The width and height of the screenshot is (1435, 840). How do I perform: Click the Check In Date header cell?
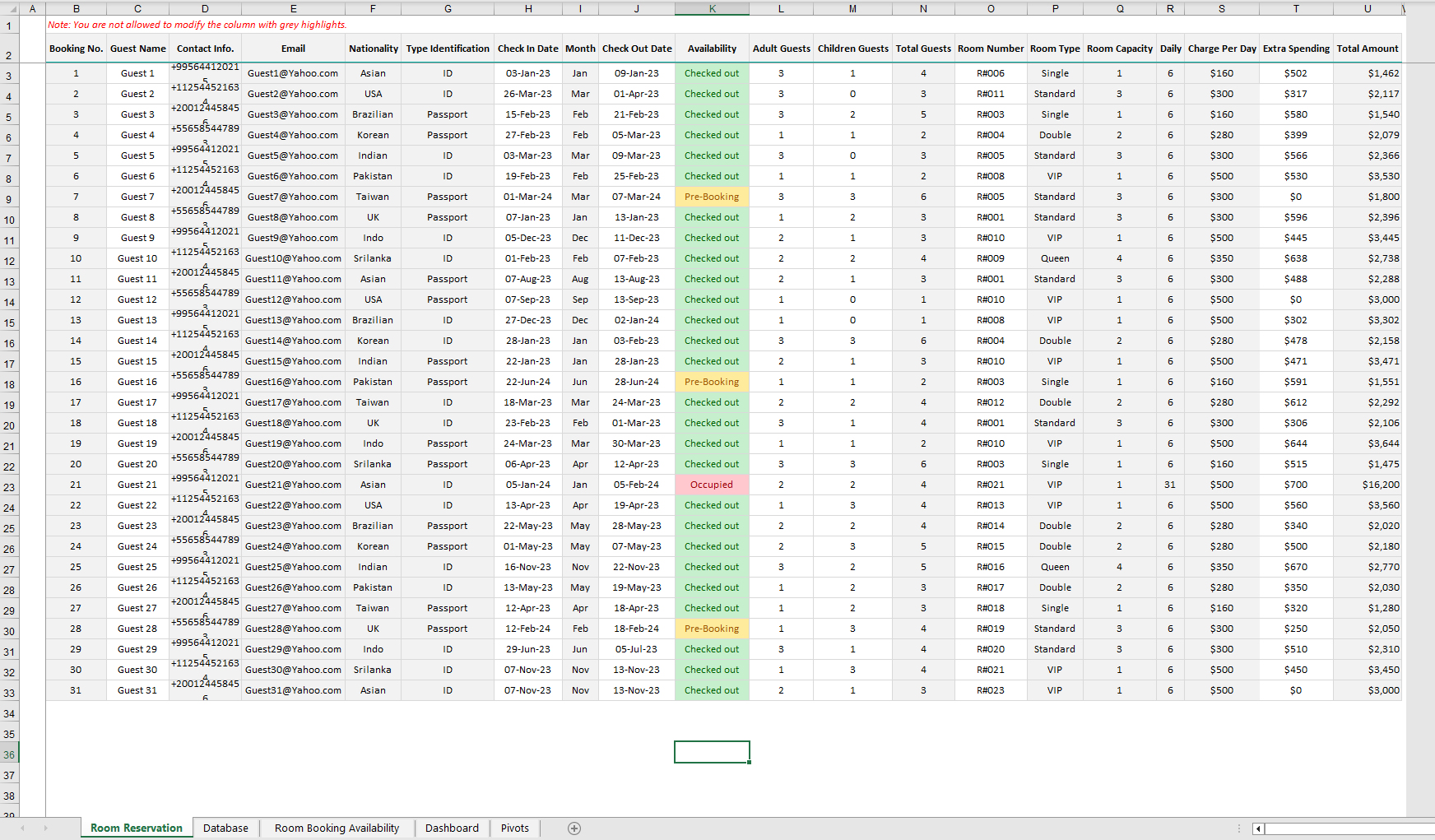[x=528, y=49]
